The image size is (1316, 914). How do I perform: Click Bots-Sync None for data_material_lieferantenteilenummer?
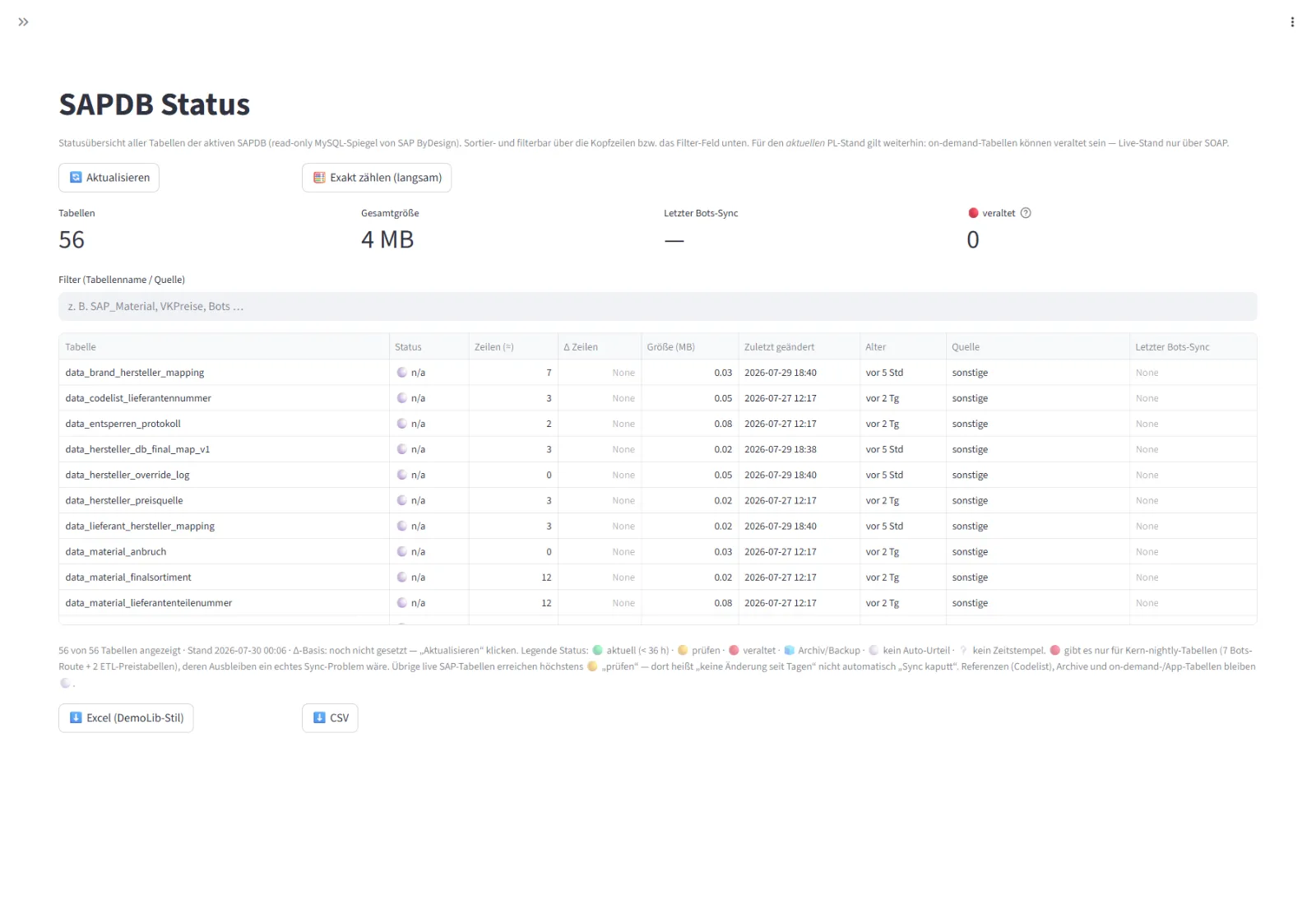click(x=1193, y=602)
